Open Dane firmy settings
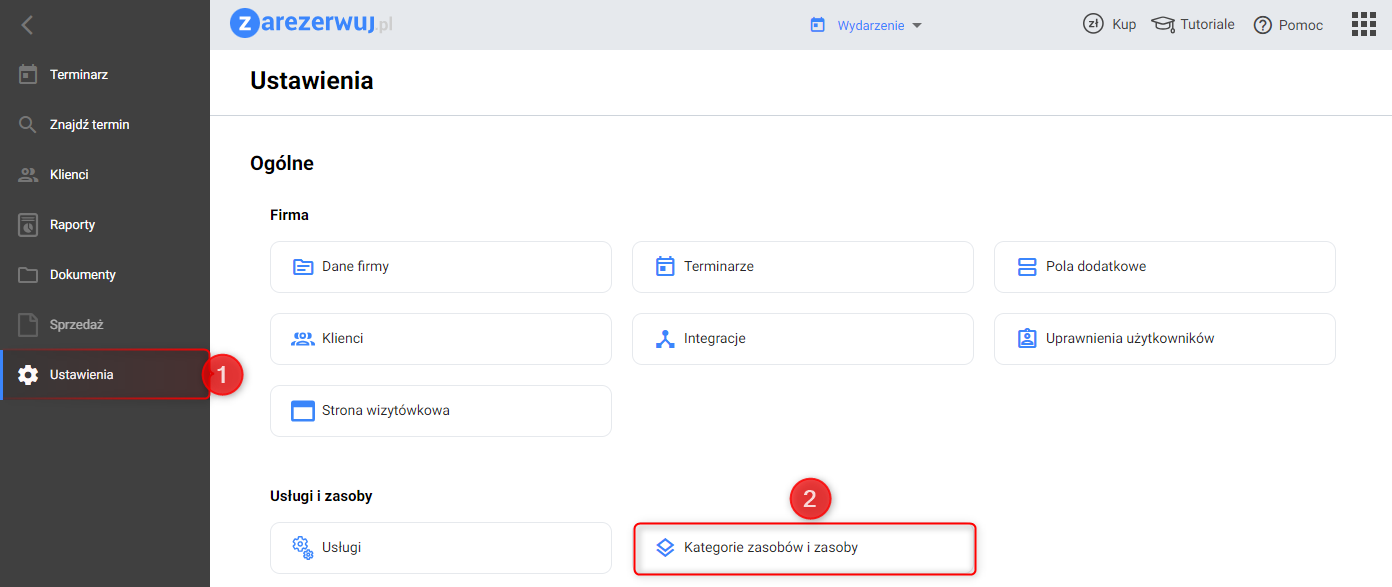Image resolution: width=1392 pixels, height=587 pixels. 440,267
